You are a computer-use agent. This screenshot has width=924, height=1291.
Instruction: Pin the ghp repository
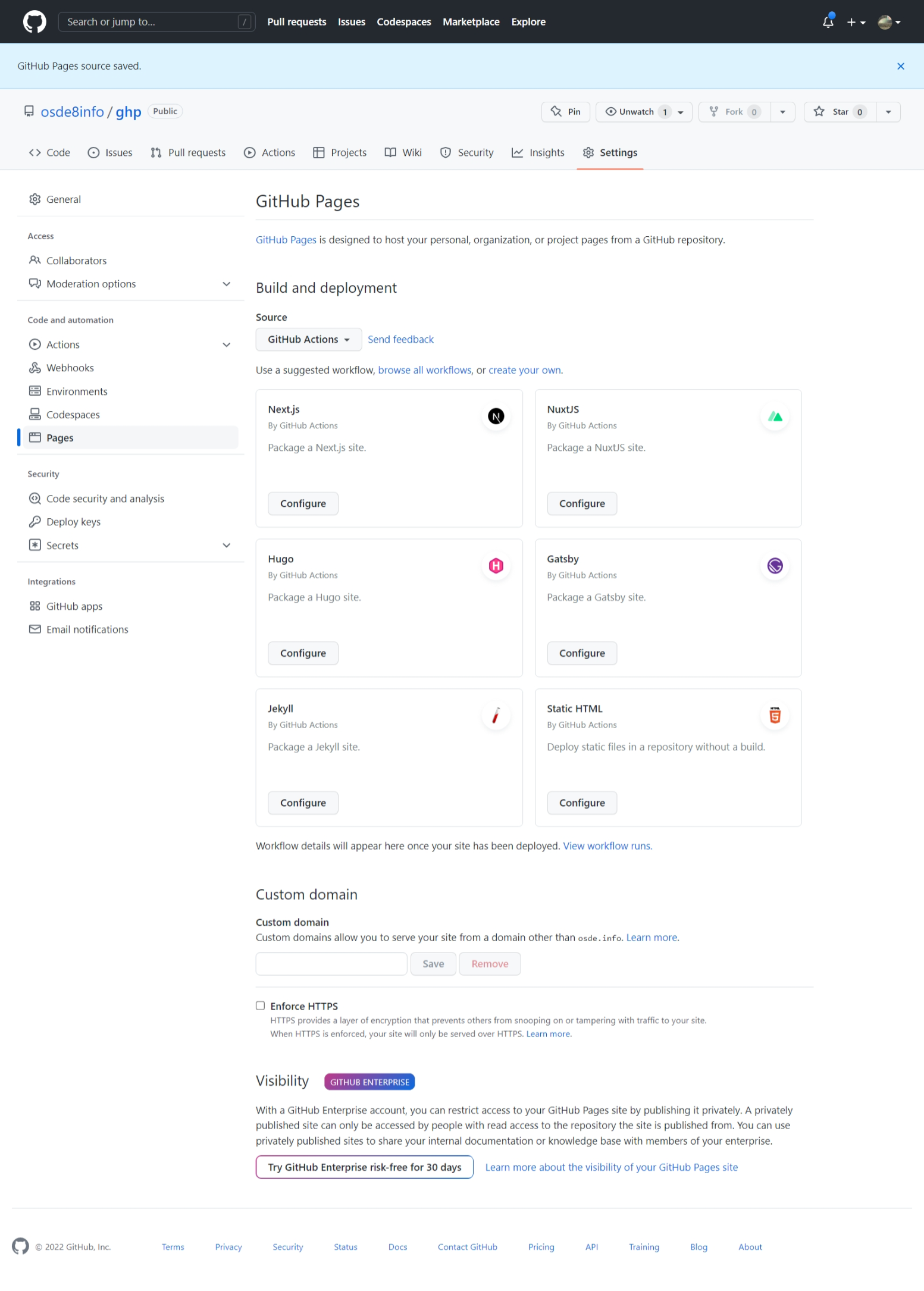point(565,112)
